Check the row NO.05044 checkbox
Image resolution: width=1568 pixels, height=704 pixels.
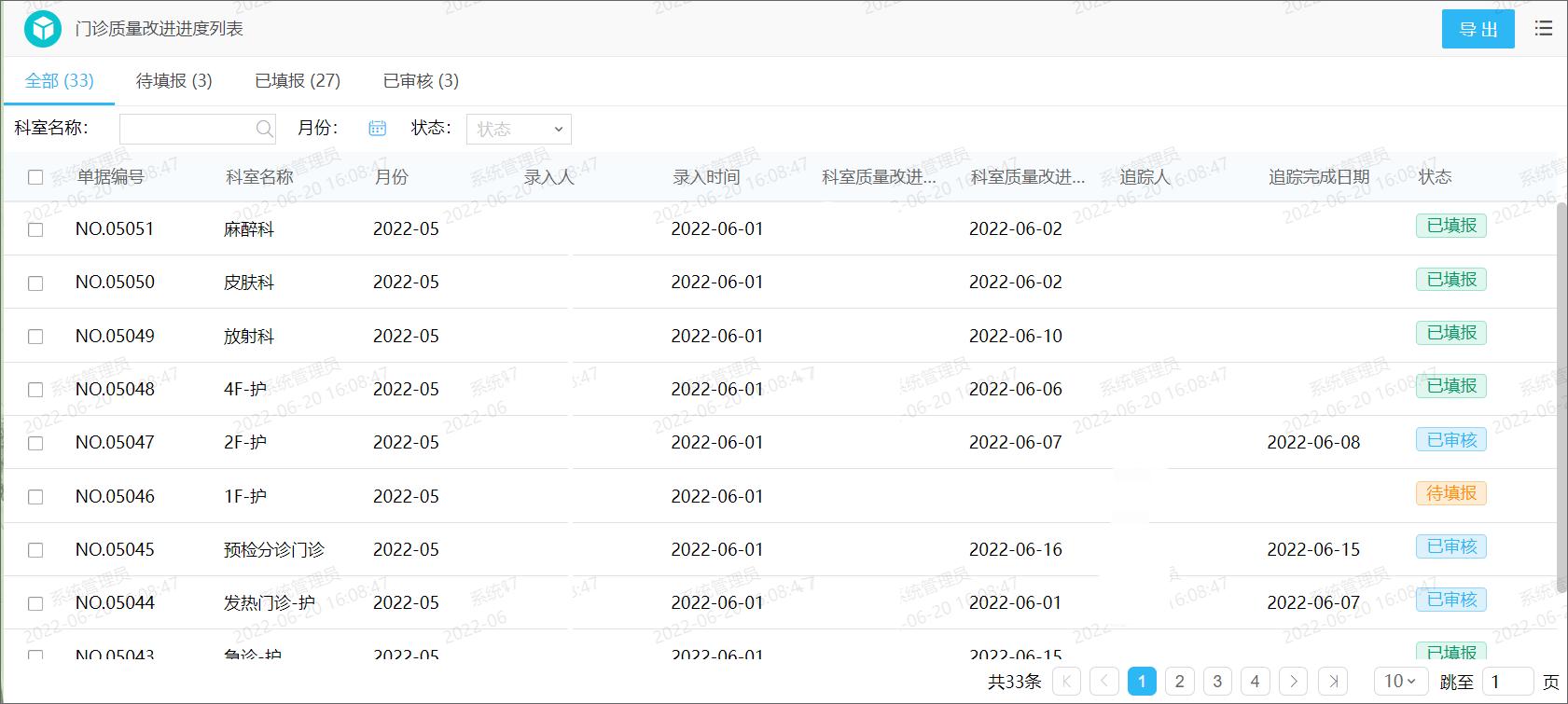[x=35, y=603]
